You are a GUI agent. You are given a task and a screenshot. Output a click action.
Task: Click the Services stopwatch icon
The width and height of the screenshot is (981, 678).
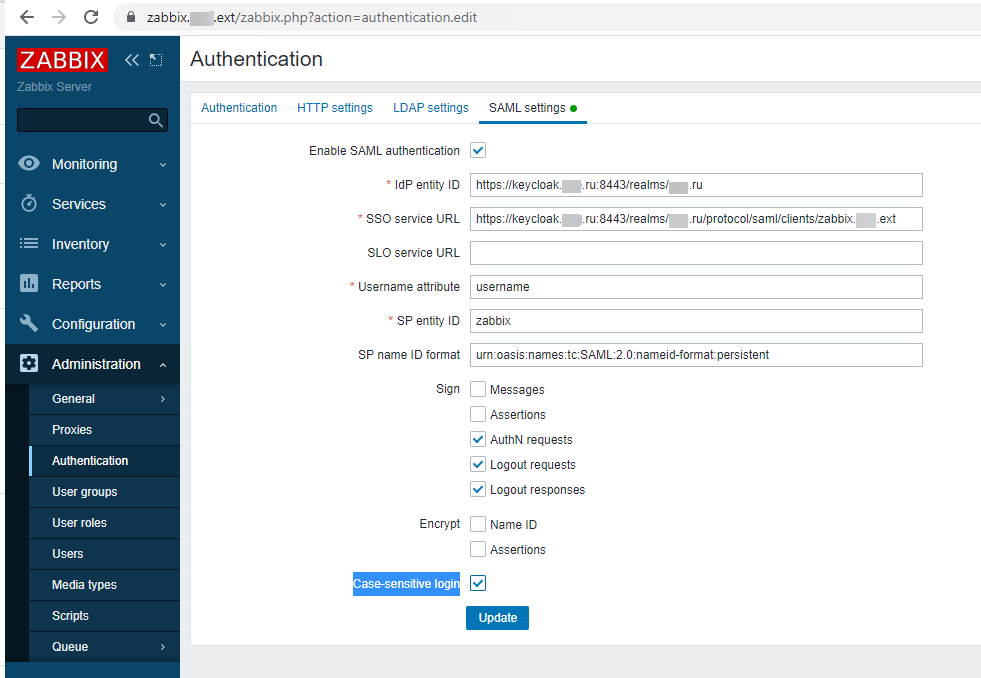point(29,204)
